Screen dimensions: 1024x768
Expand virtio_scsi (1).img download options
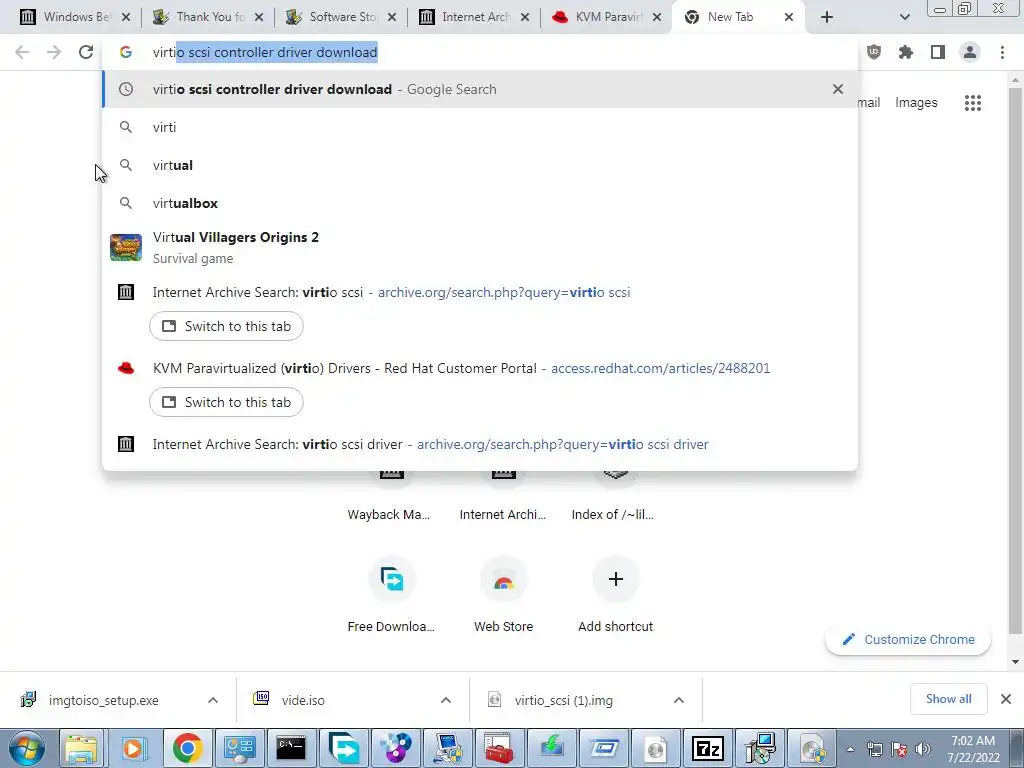coord(679,700)
